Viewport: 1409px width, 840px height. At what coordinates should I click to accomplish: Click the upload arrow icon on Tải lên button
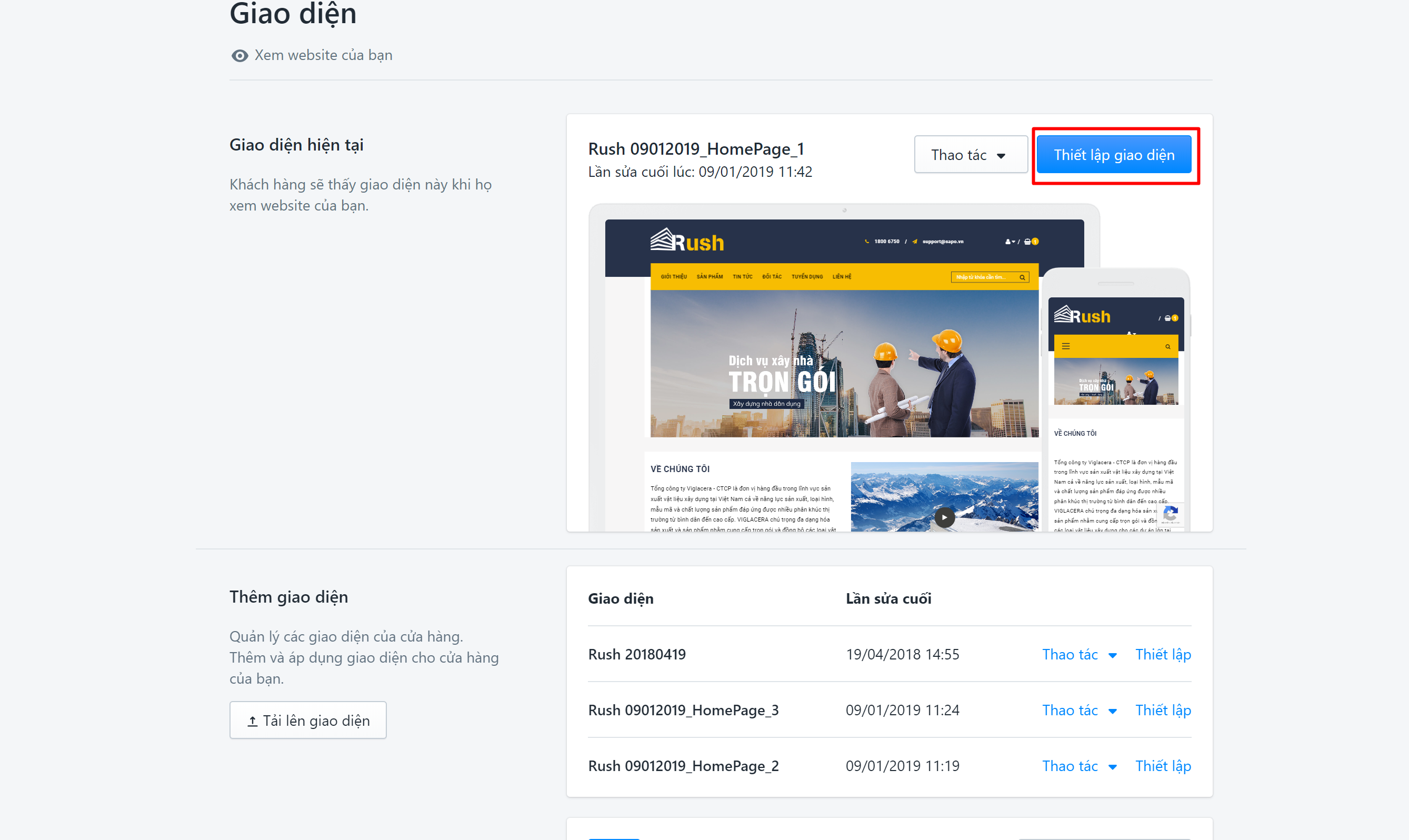(253, 721)
